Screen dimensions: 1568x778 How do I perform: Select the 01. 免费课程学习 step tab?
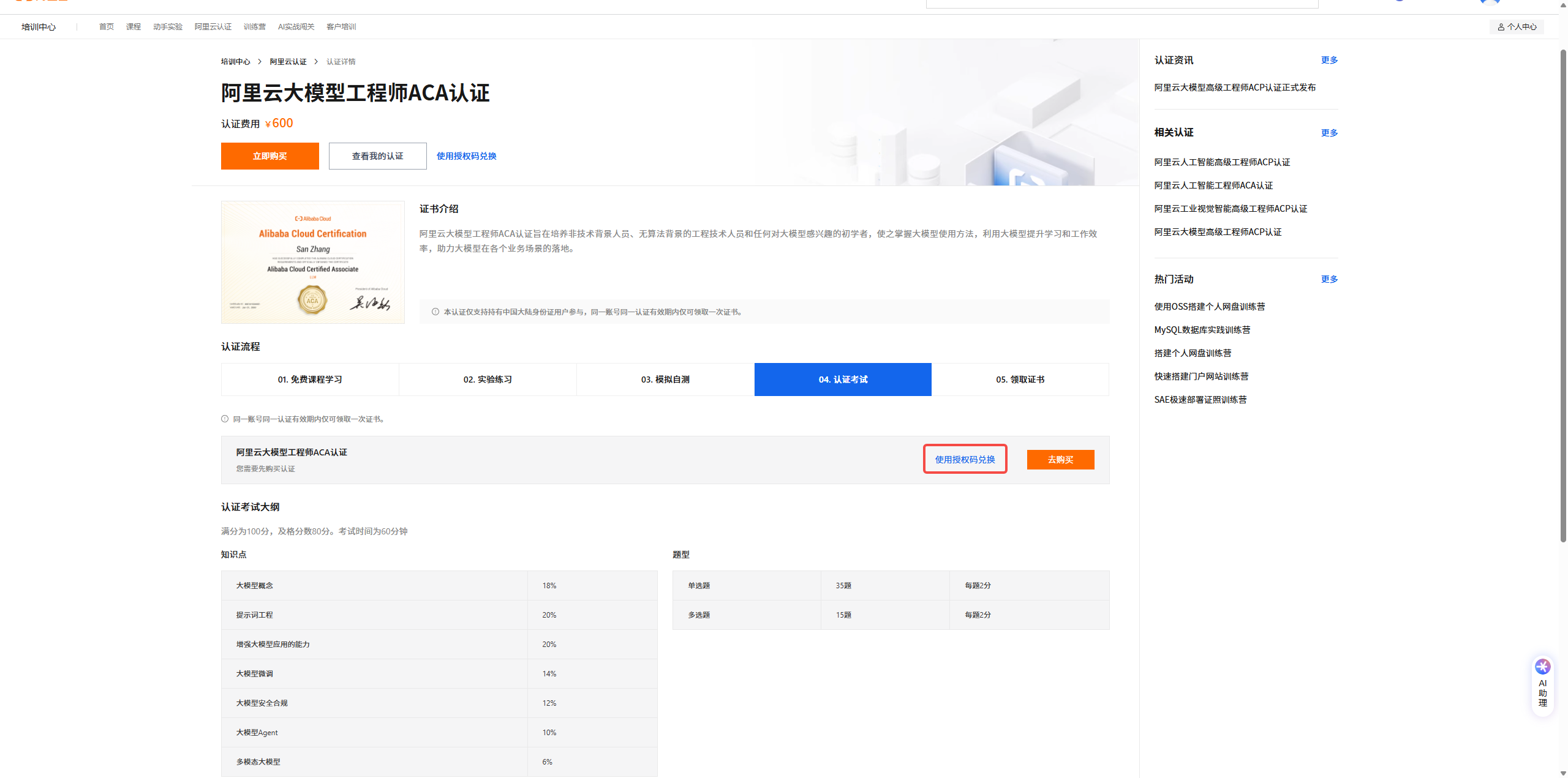pos(310,380)
